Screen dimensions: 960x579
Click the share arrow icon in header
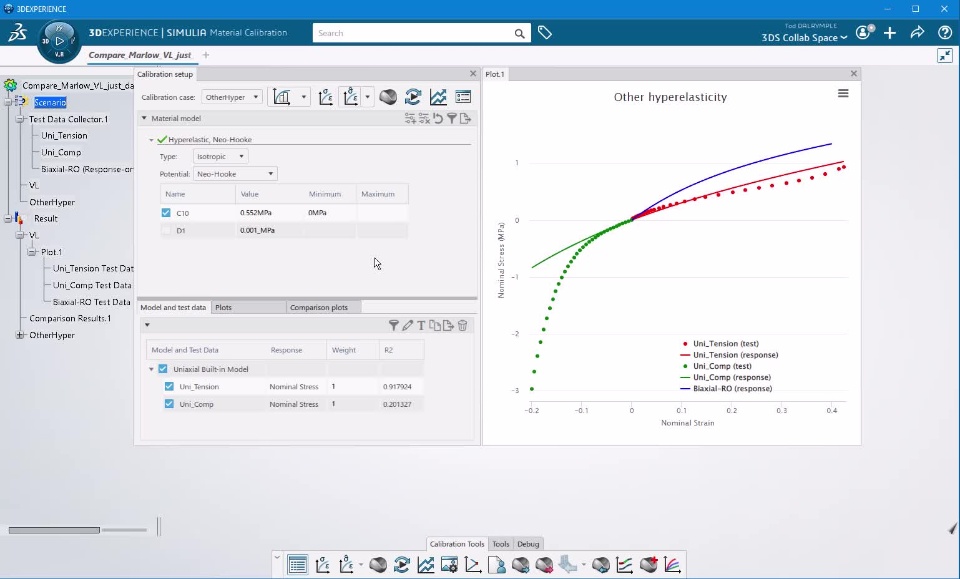coord(917,32)
